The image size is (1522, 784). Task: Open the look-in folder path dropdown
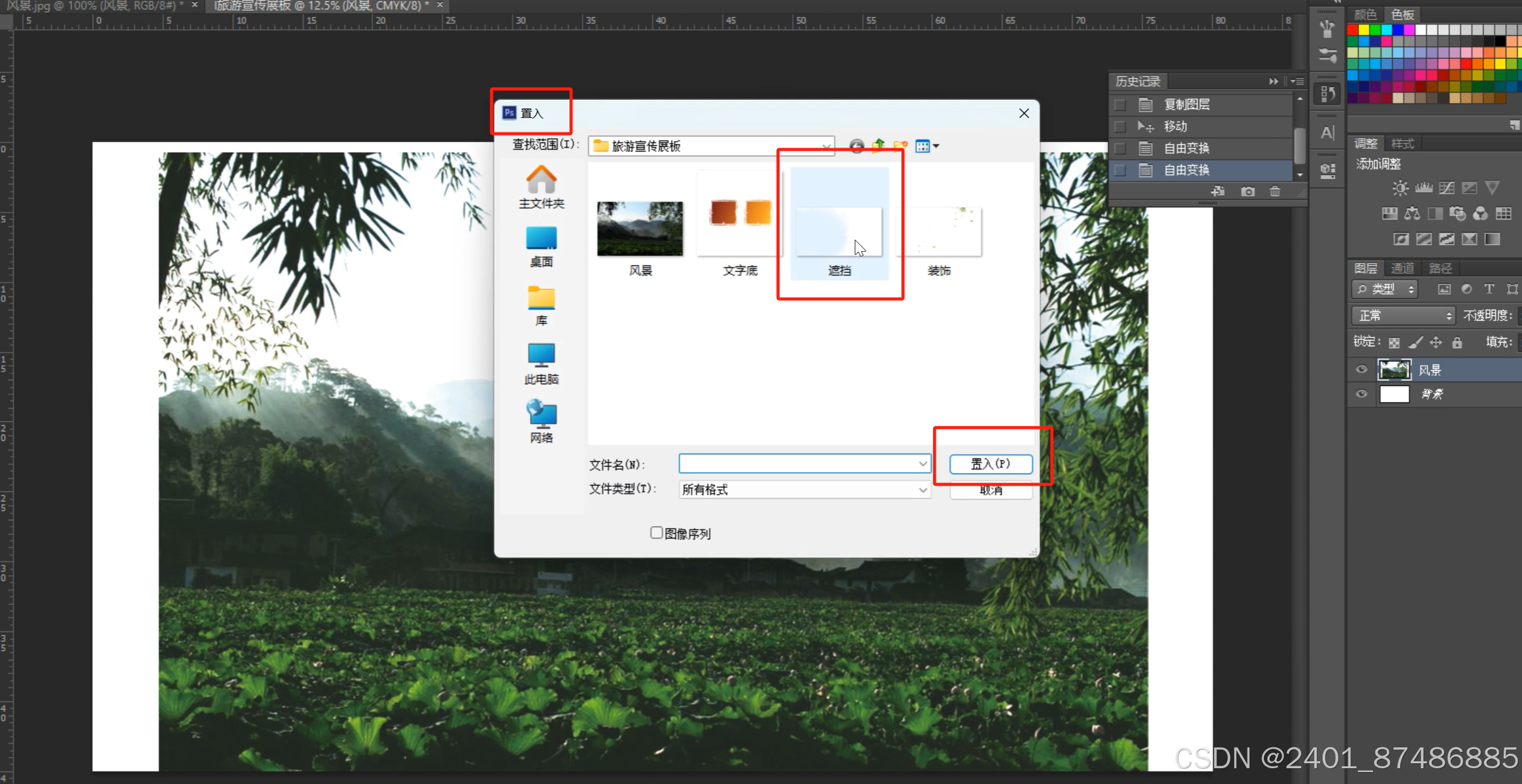coord(825,146)
